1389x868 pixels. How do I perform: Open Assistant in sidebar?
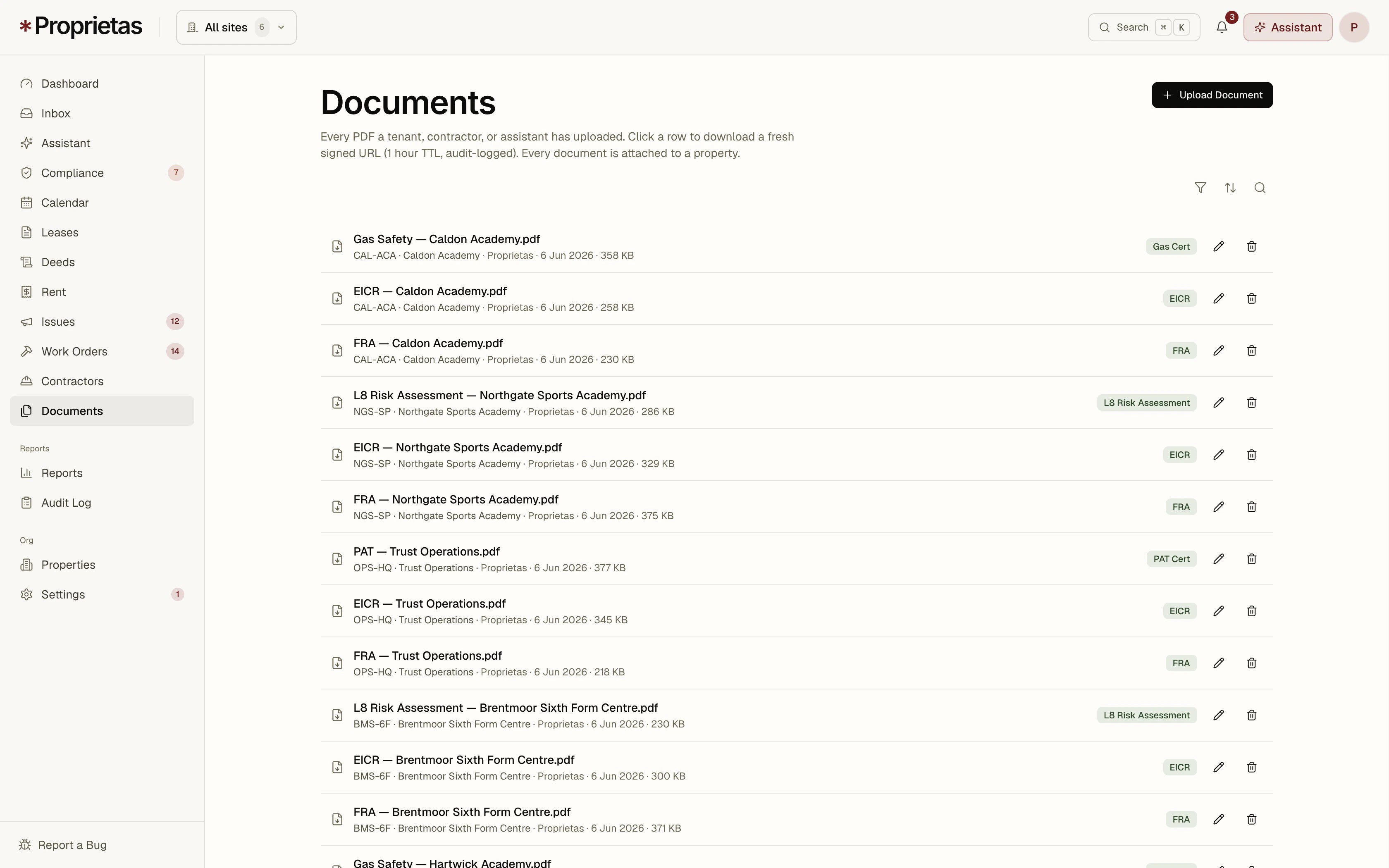(x=102, y=143)
